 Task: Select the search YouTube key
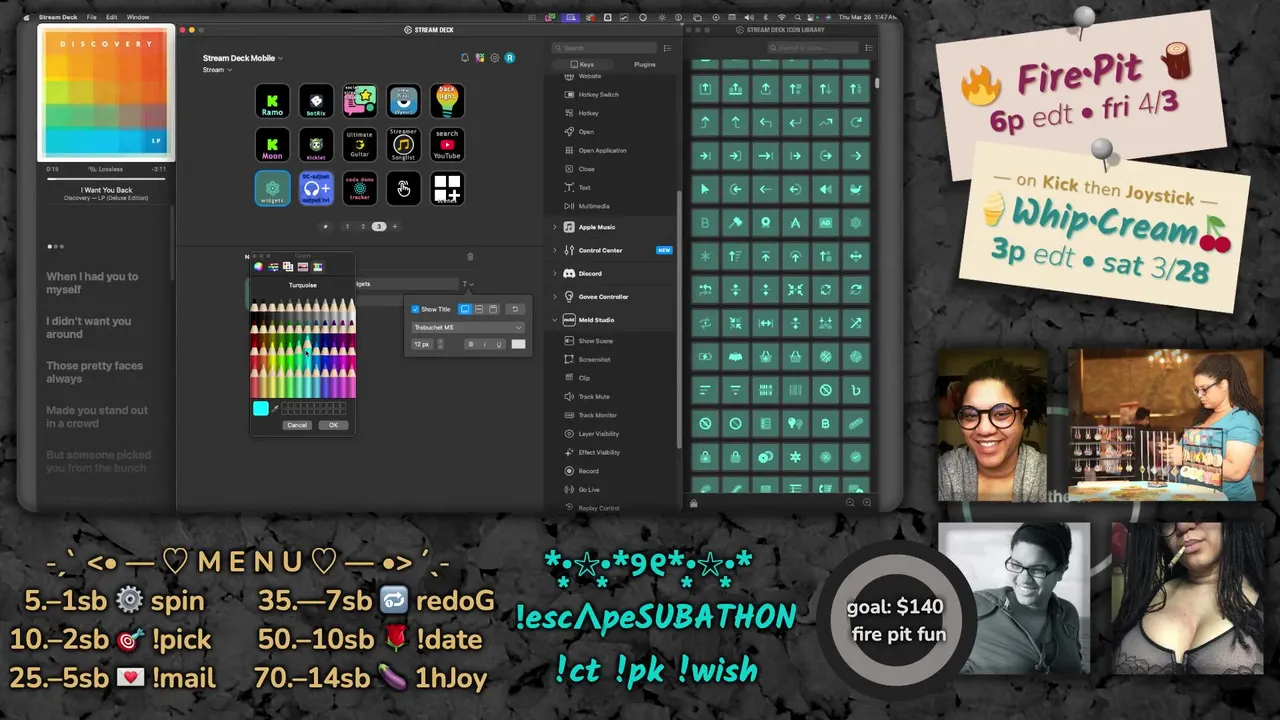[447, 145]
